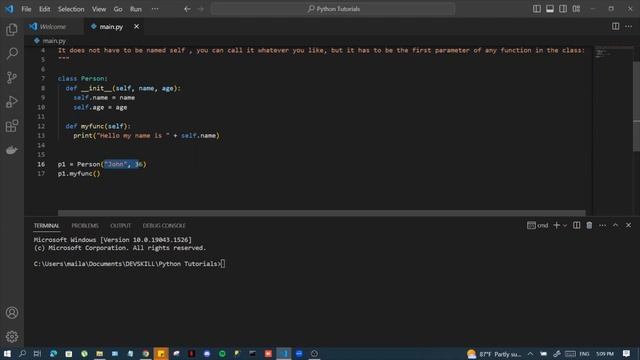This screenshot has width=640, height=360.
Task: Open the Manage gear icon
Action: pos(12,337)
